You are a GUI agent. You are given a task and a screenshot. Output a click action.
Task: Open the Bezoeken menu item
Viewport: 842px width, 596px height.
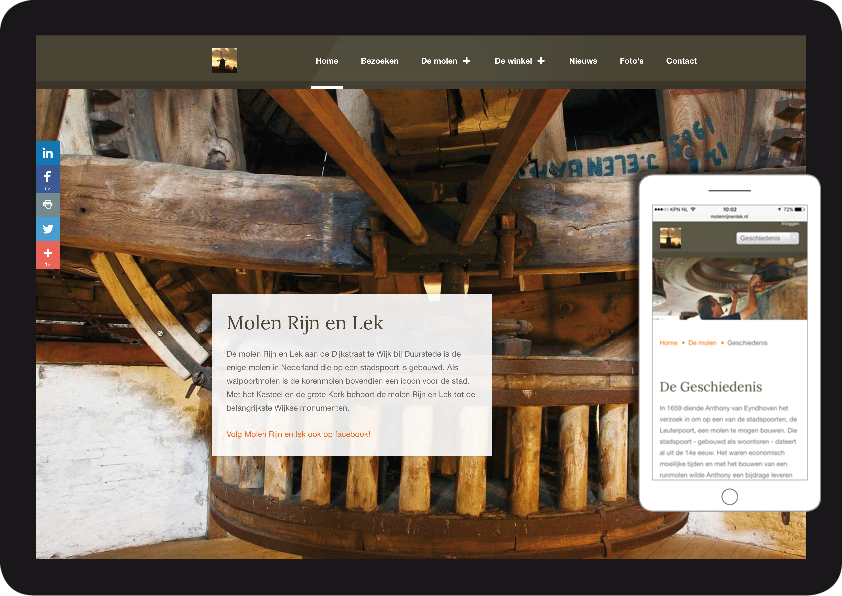(x=379, y=61)
